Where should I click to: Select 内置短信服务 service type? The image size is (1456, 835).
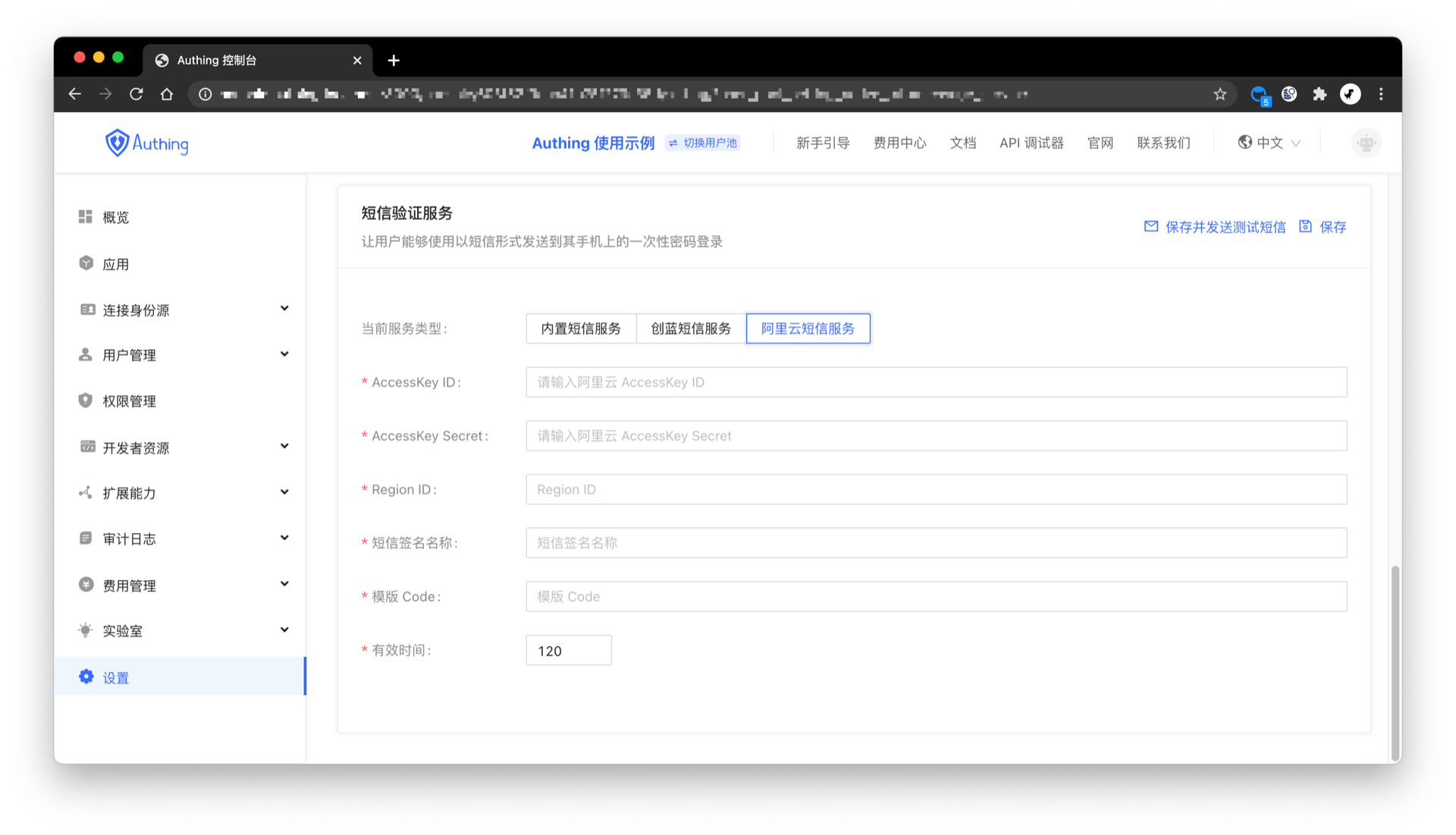tap(580, 328)
